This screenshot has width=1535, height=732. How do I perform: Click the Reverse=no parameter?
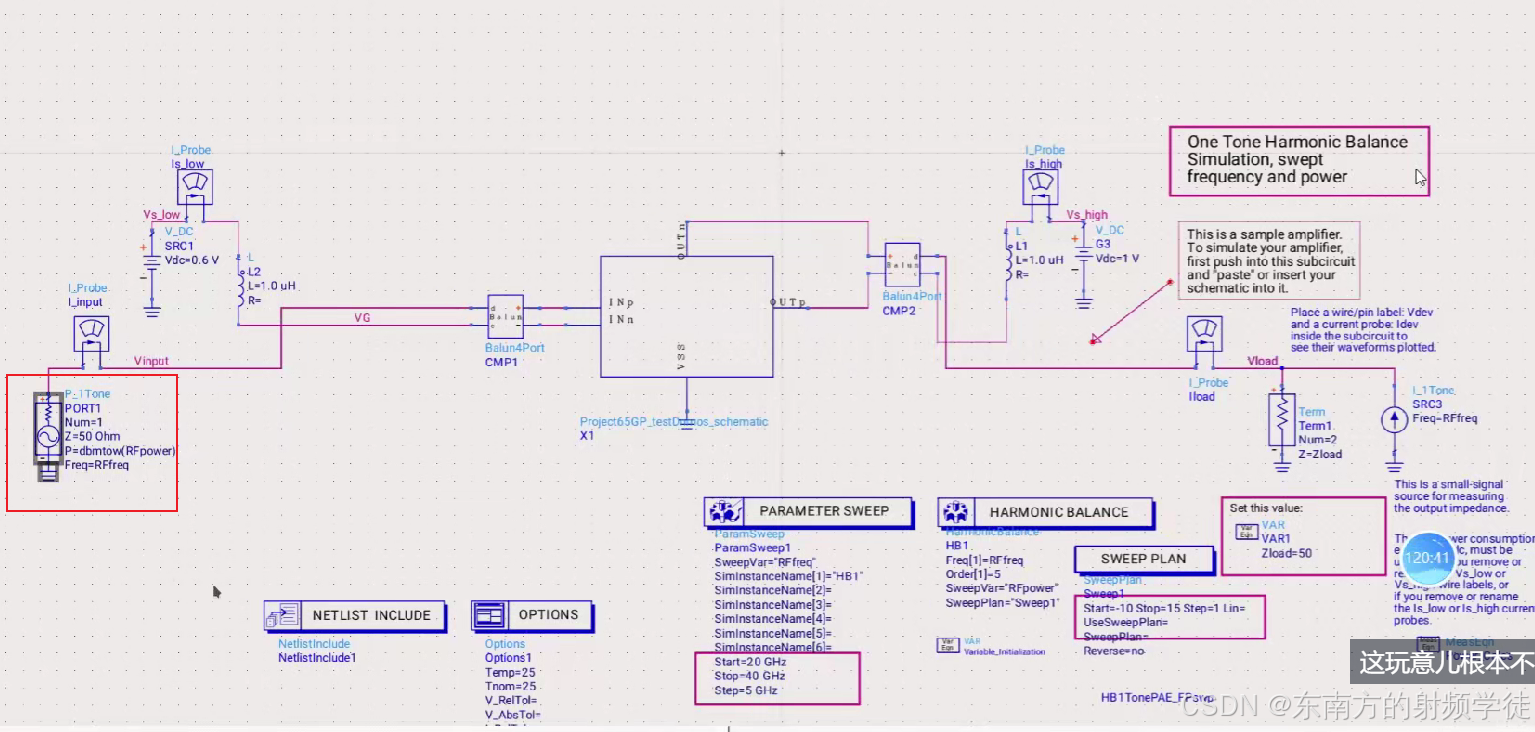[1114, 650]
